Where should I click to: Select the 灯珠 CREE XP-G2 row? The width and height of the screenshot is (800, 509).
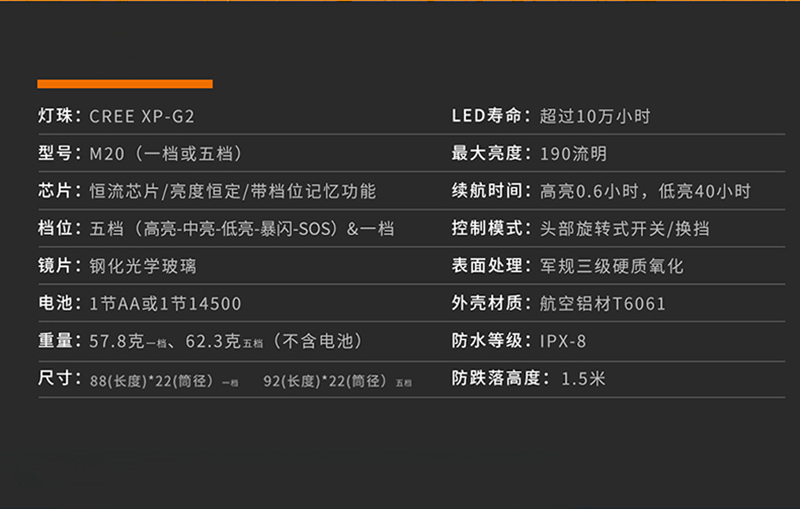116,116
